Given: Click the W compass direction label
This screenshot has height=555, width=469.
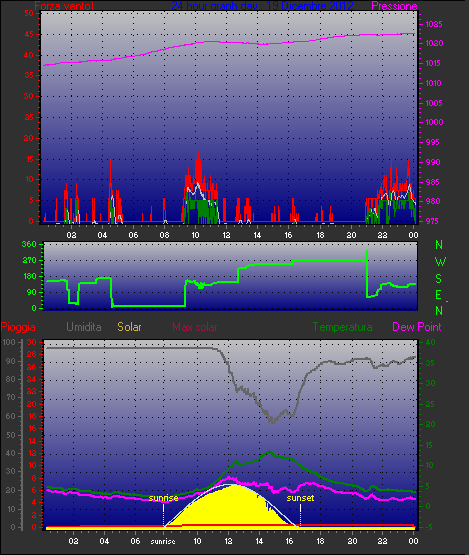Looking at the screenshot, I should click(440, 262).
